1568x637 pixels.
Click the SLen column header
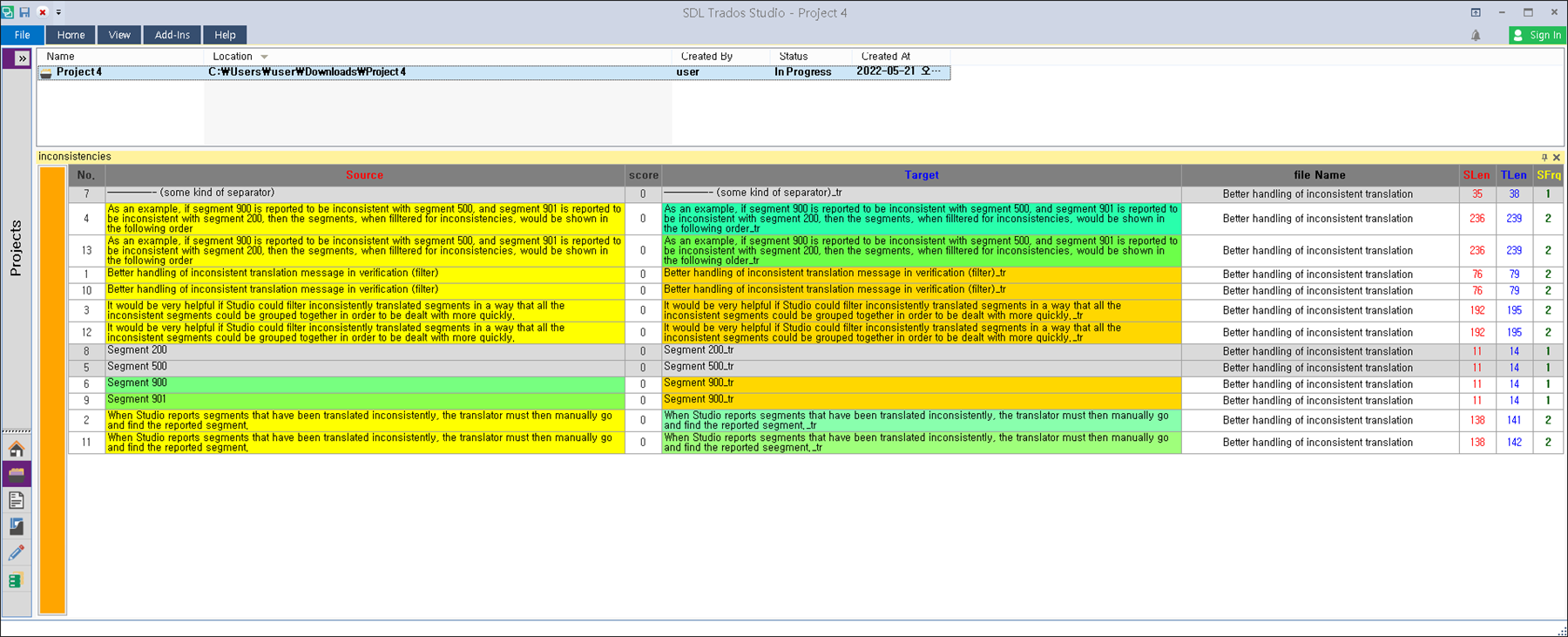[1477, 175]
